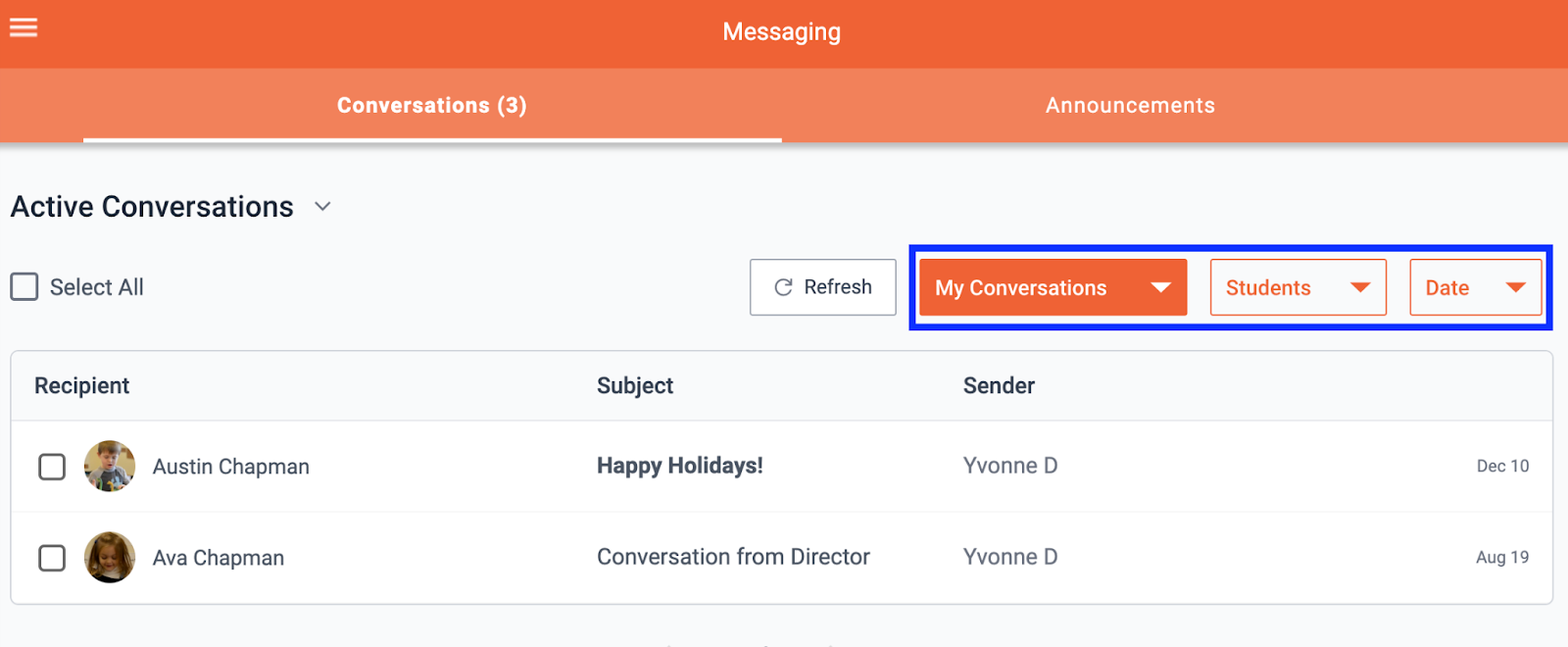Viewport: 1568px width, 647px height.
Task: Click Ava Chapman's profile photo
Action: click(x=110, y=558)
